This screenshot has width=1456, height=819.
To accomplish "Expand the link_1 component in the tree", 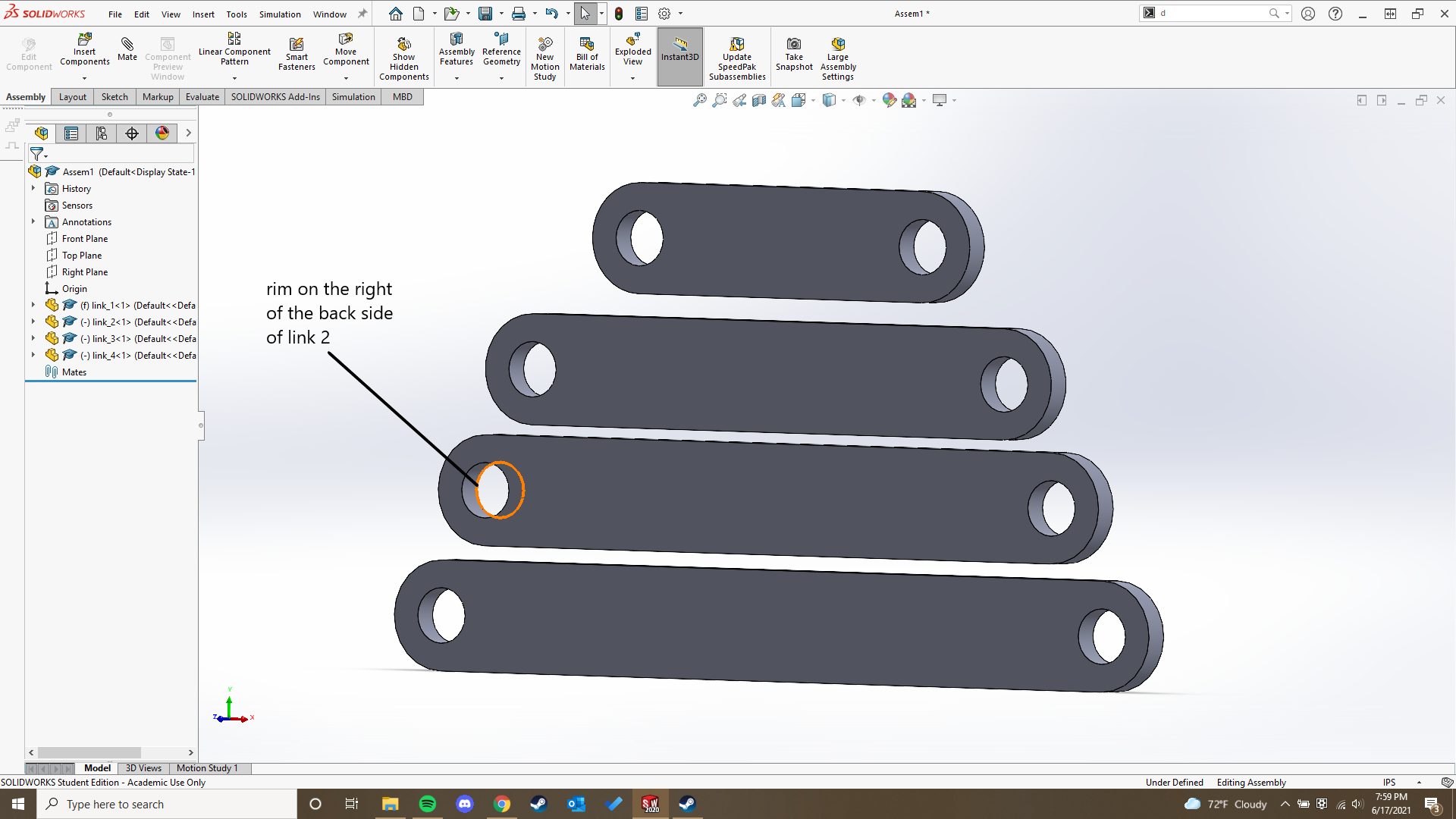I will click(x=33, y=305).
